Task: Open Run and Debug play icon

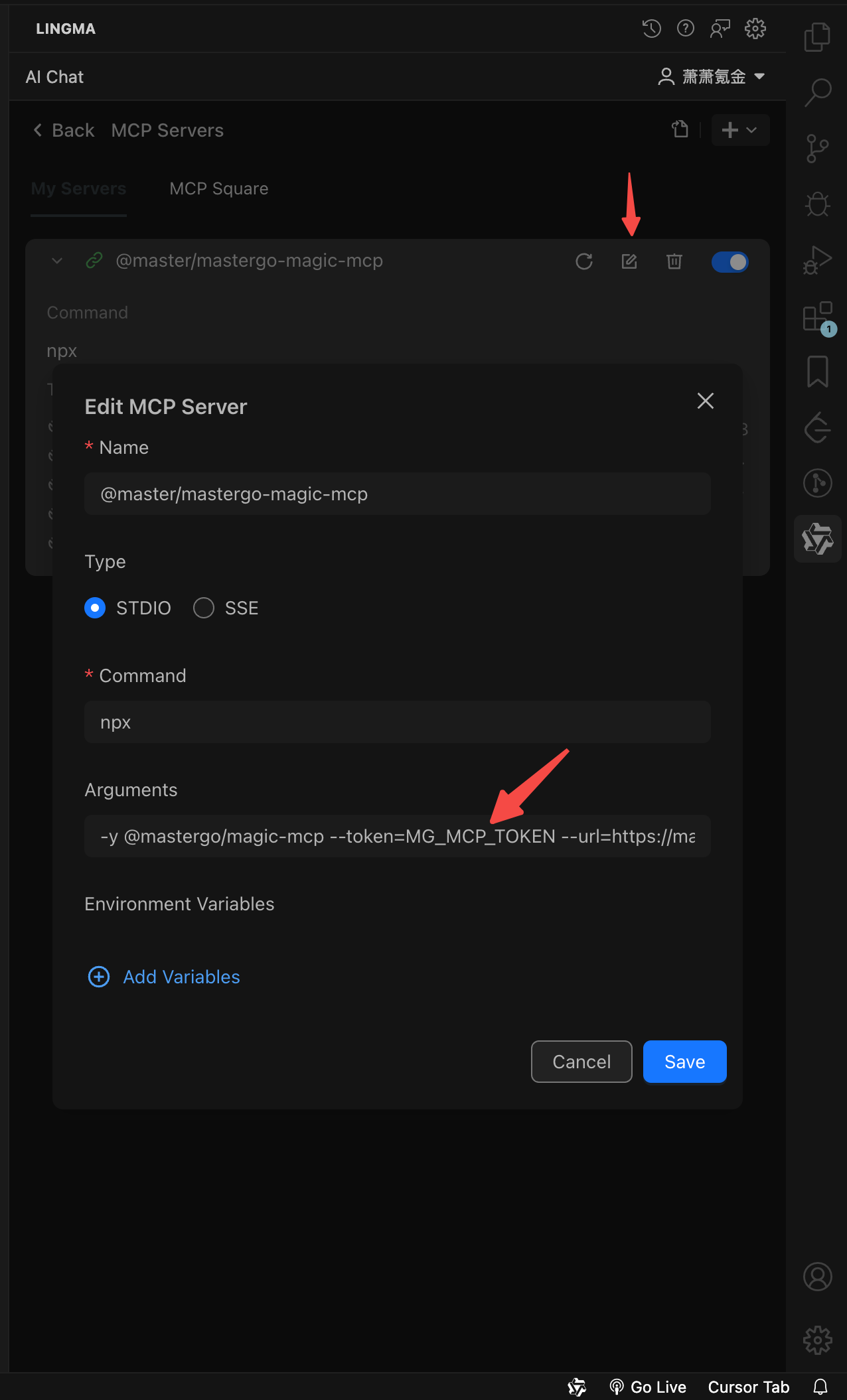Action: coord(818,260)
